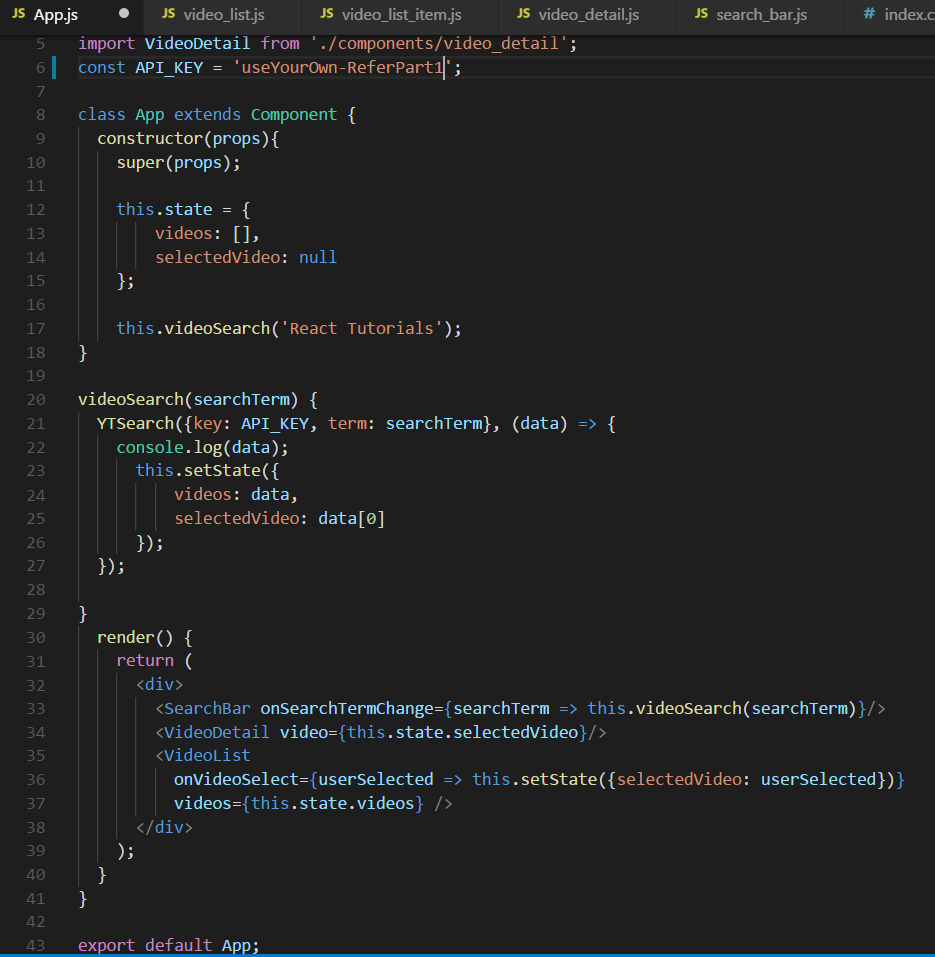The width and height of the screenshot is (935, 957).
Task: Click the 'SearchBar' component tag
Action: coord(207,709)
